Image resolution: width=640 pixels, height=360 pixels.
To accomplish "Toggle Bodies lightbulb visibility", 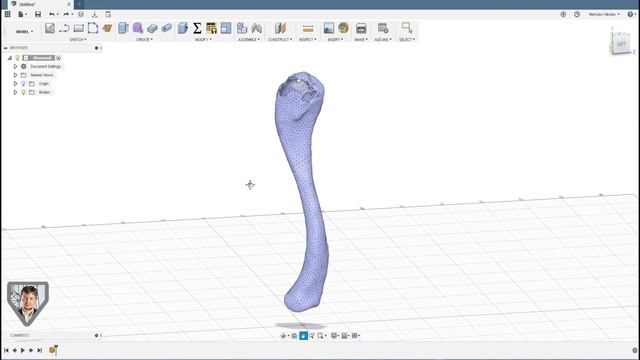I will coord(24,92).
